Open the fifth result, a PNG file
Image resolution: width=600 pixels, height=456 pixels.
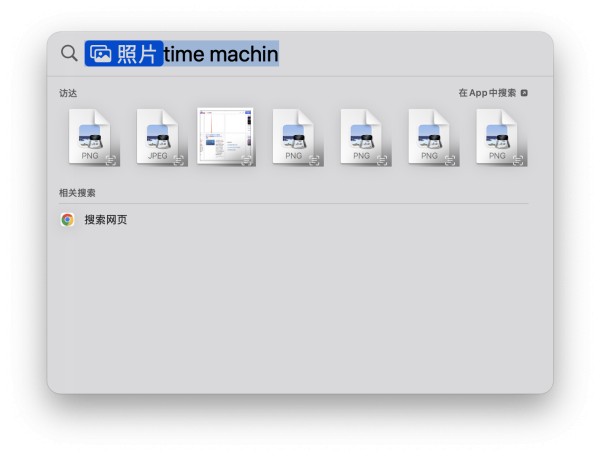coord(365,137)
